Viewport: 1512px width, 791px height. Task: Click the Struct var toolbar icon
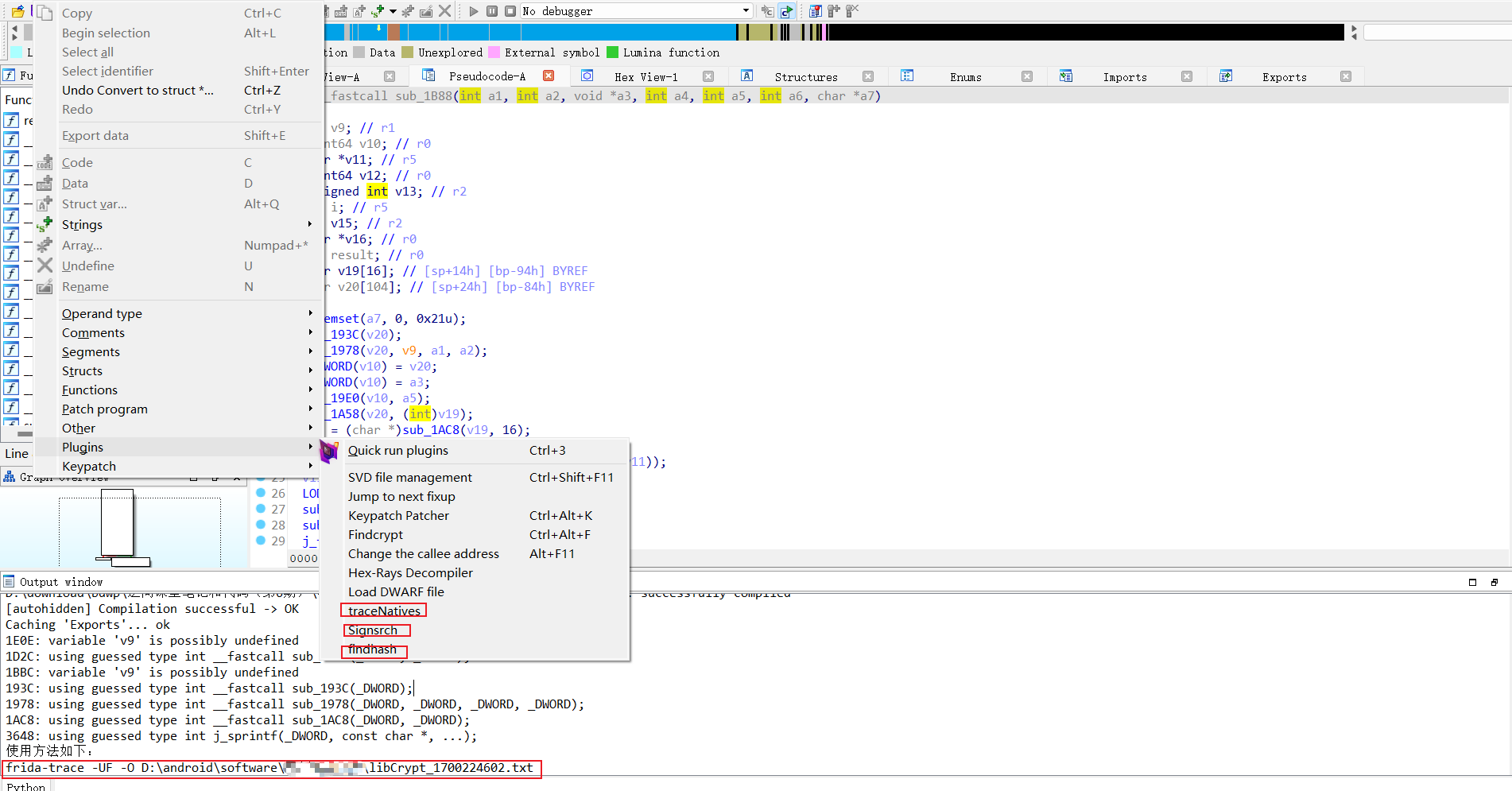pyautogui.click(x=359, y=11)
